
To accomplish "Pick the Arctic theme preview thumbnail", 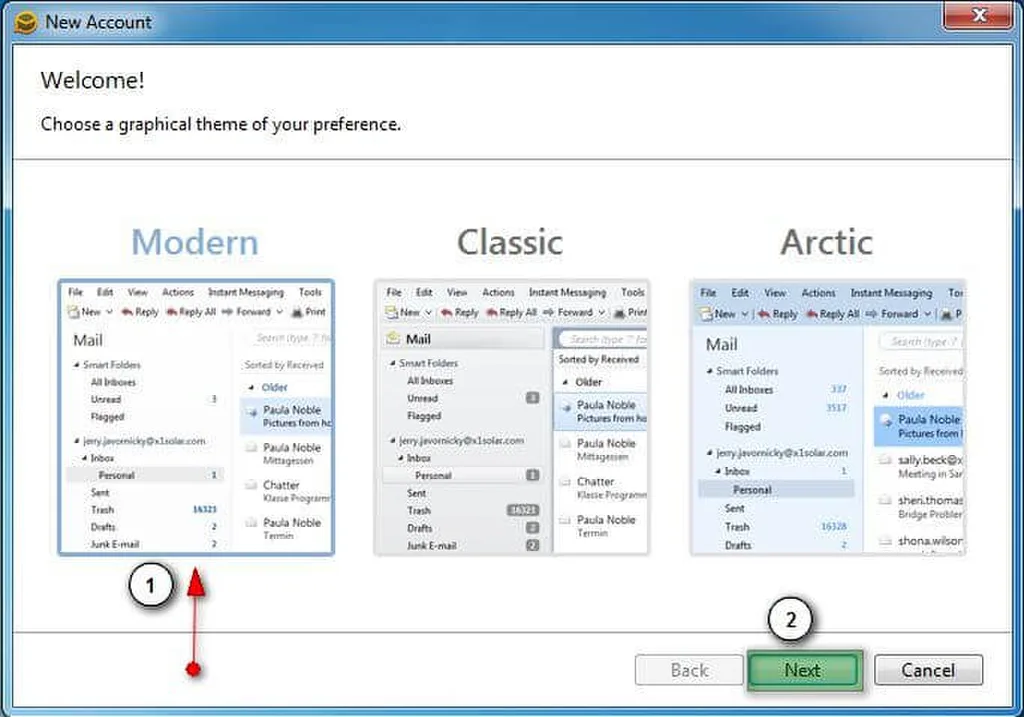I will click(827, 417).
